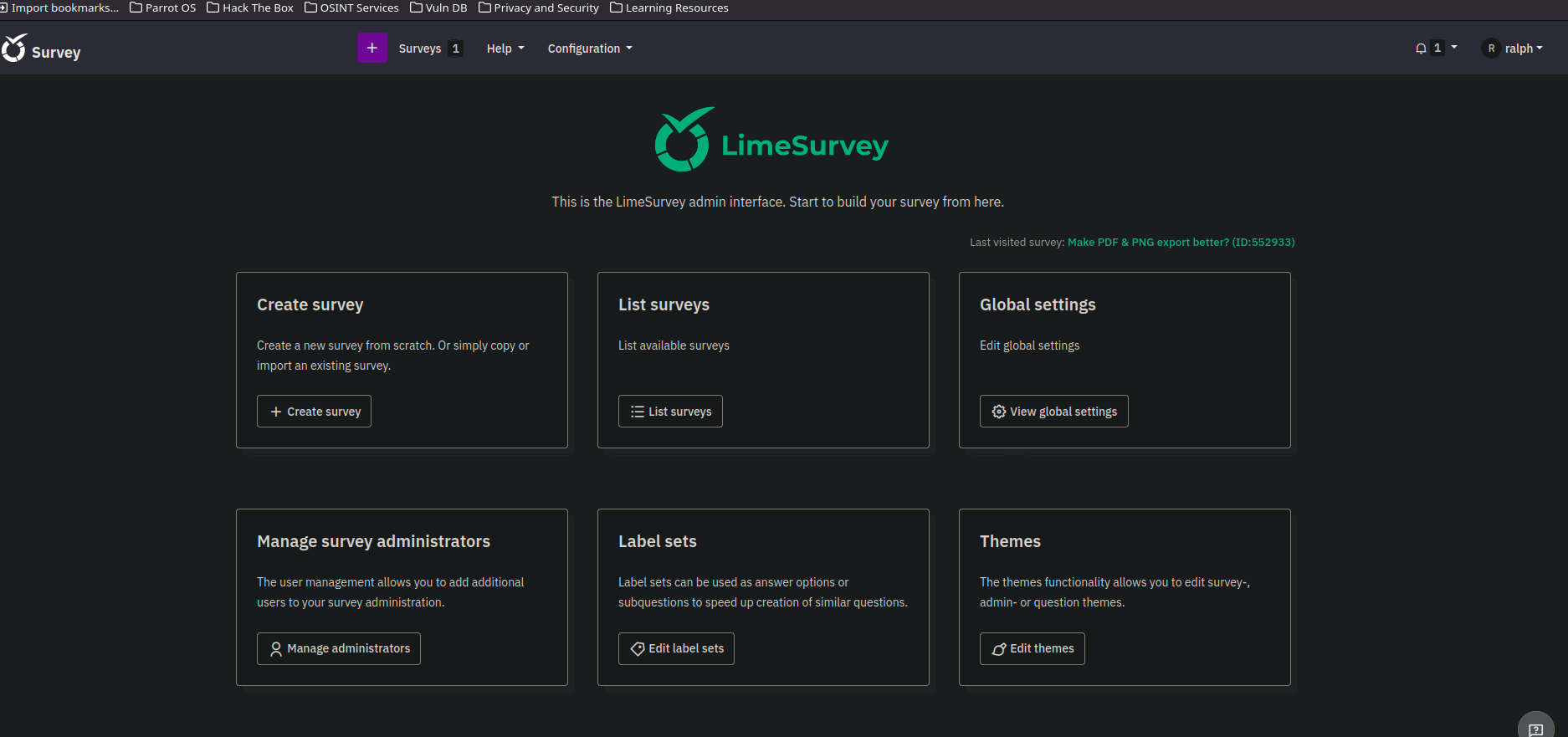Click the List surveys button

670,412
